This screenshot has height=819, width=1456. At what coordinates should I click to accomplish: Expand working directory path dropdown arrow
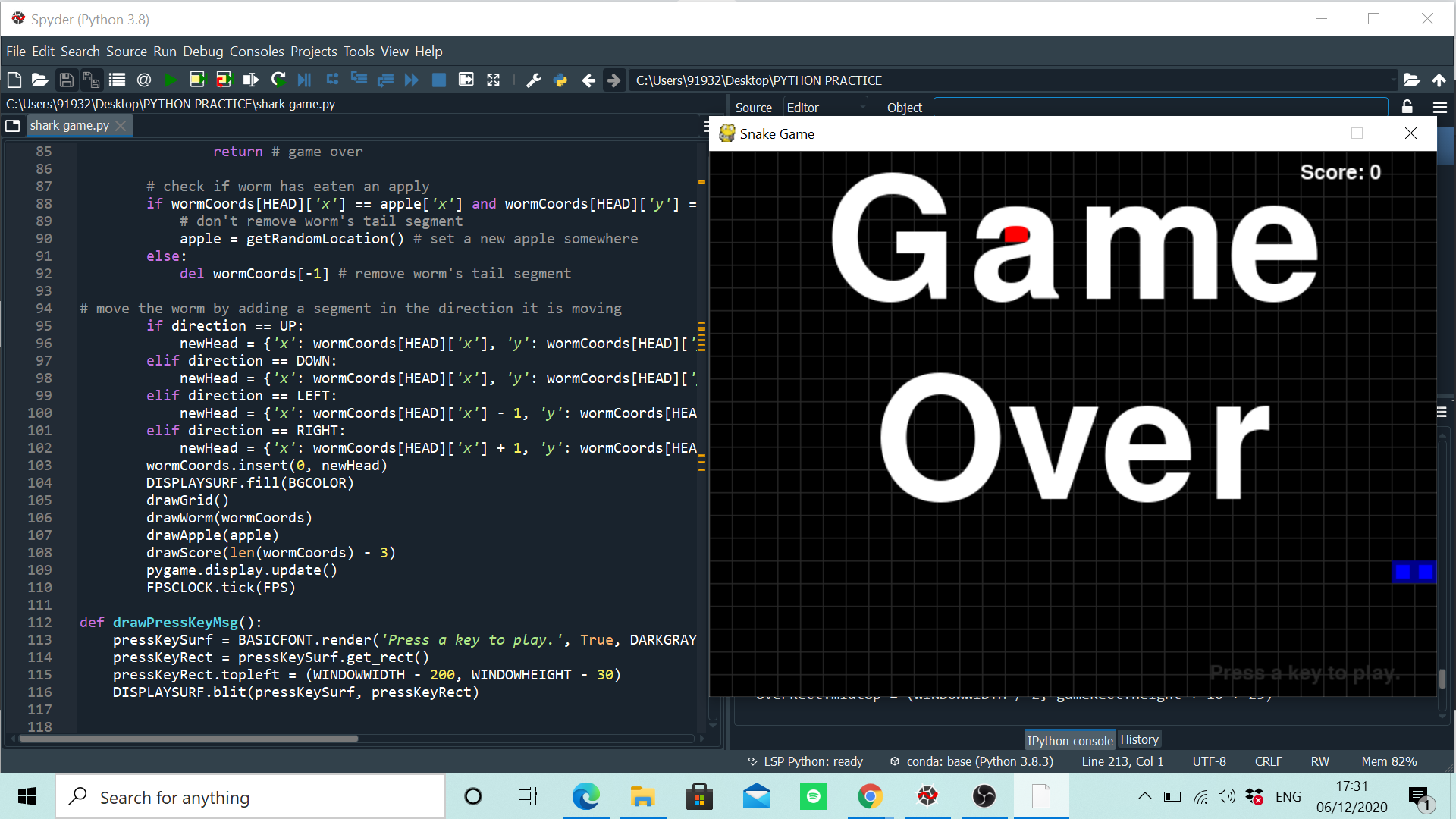[x=1393, y=80]
